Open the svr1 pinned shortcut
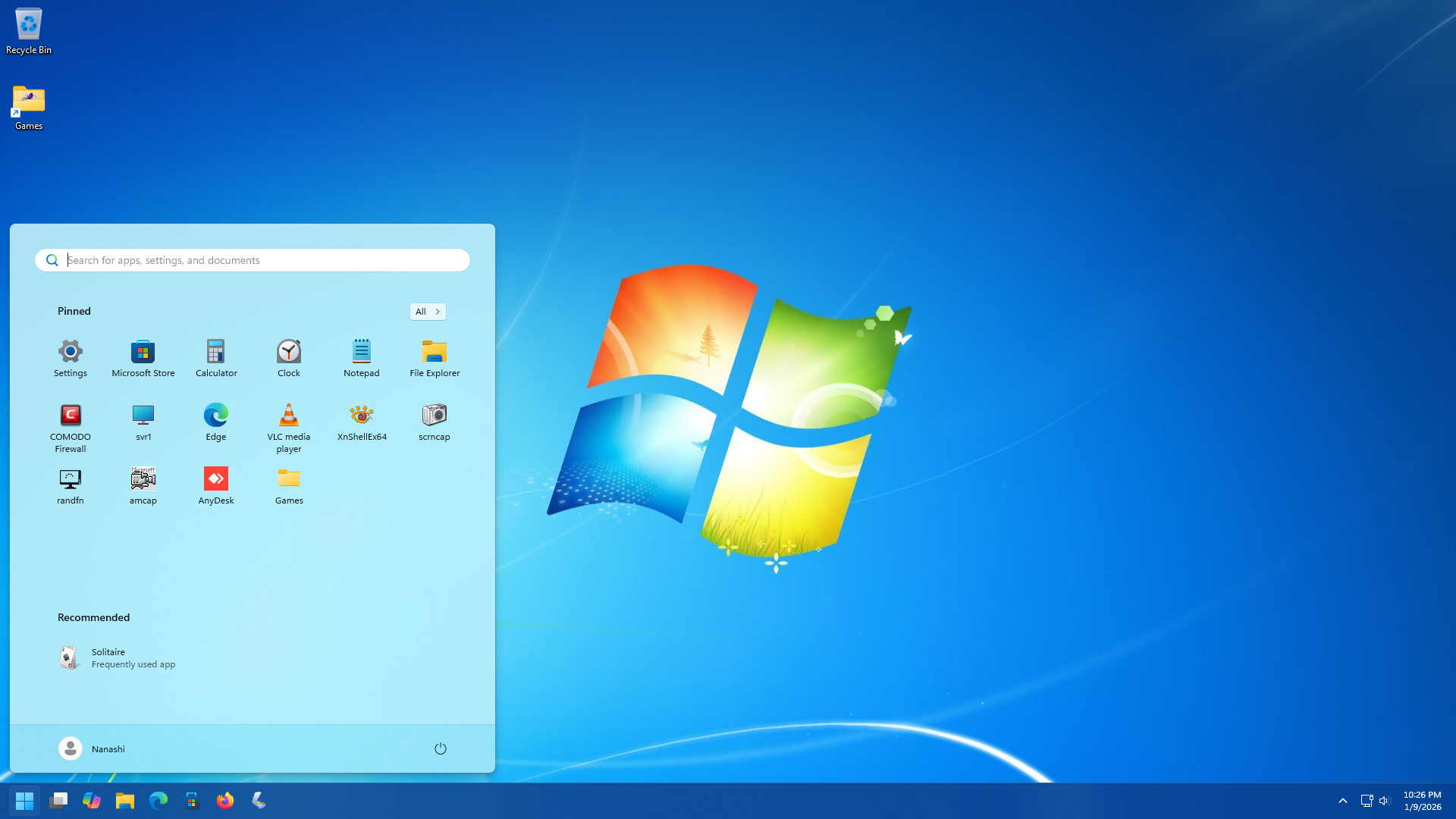The height and width of the screenshot is (819, 1456). coord(143,422)
